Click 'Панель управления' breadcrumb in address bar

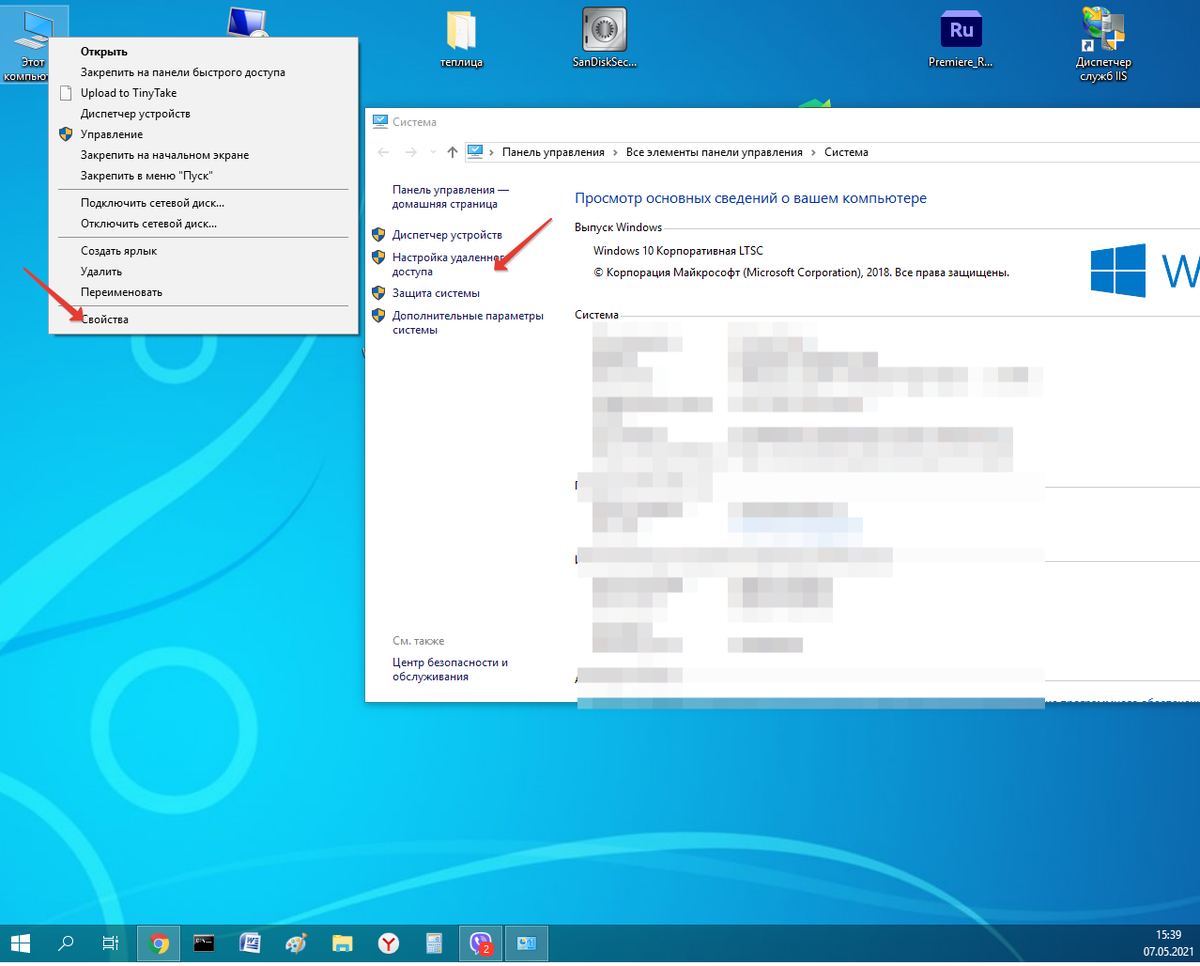(553, 152)
